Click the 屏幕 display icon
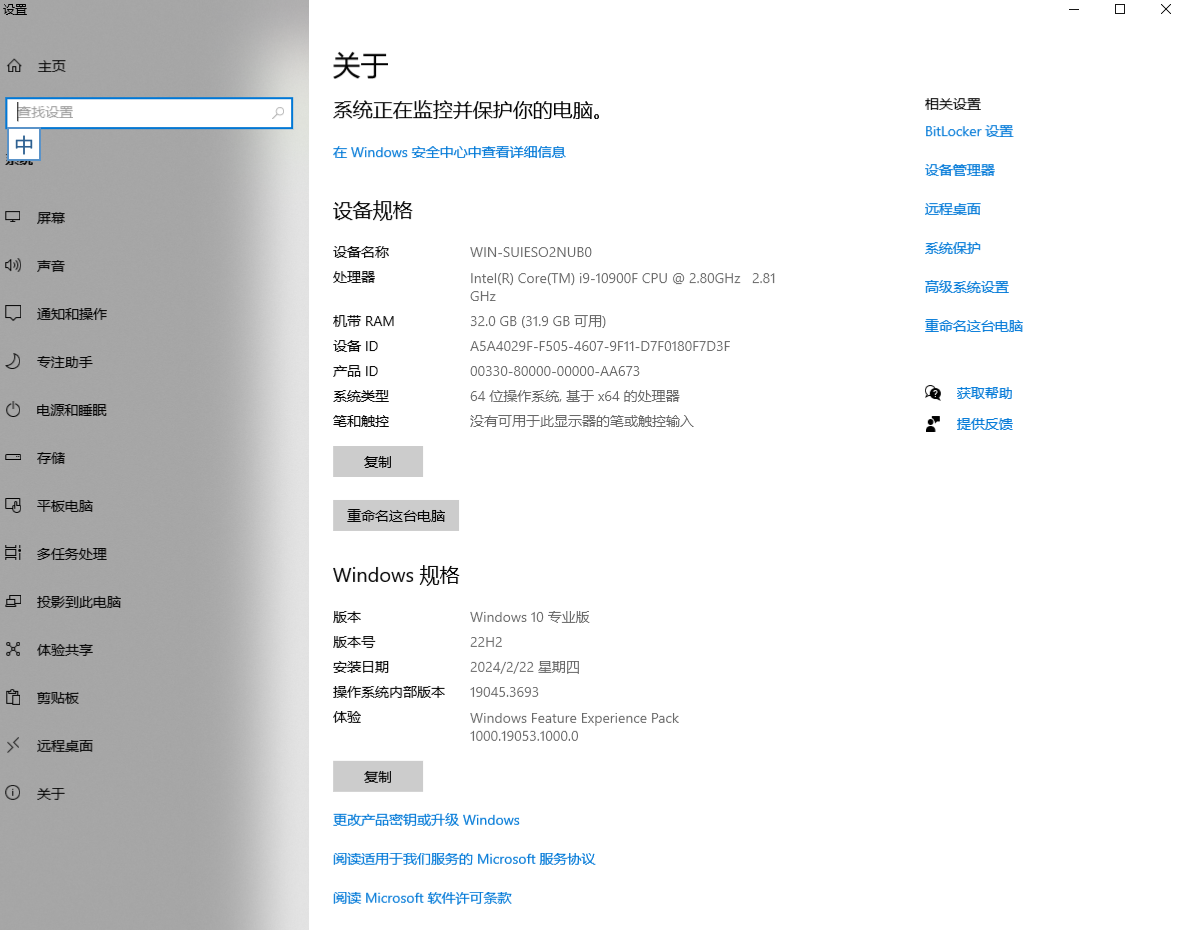Image resolution: width=1181 pixels, height=930 pixels. point(13,218)
